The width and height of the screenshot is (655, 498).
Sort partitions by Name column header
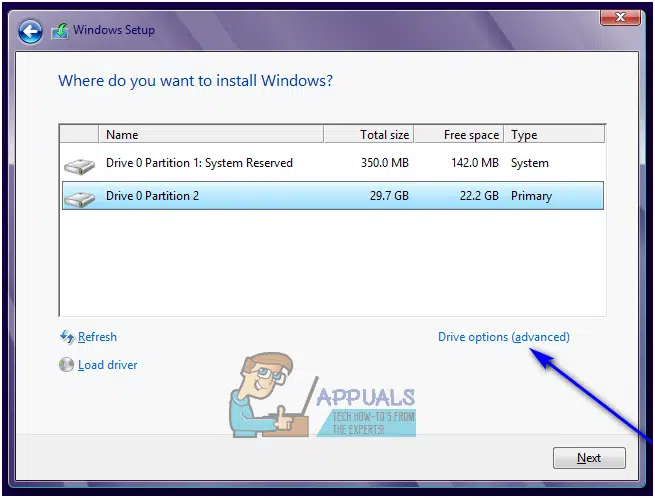(211, 135)
